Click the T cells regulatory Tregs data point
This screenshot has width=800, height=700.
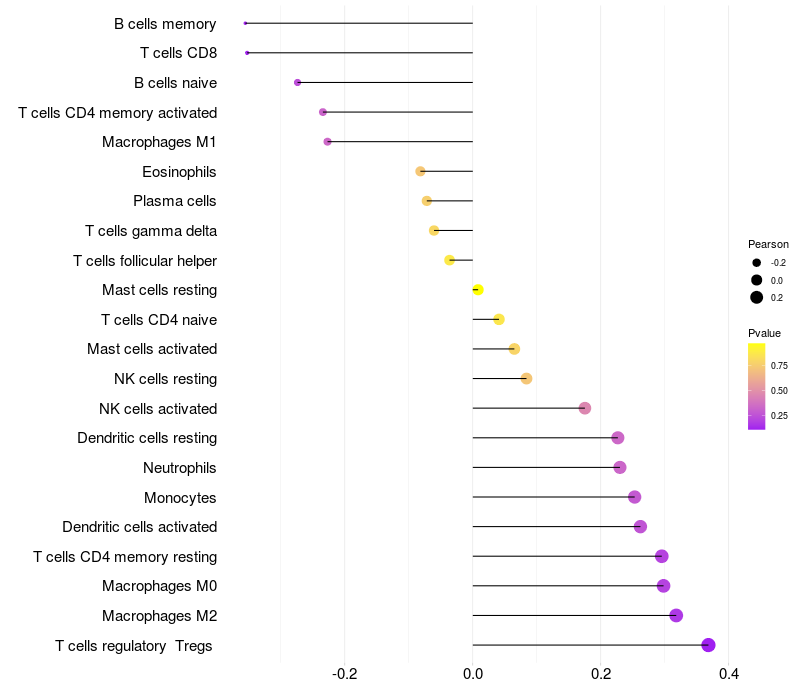pyautogui.click(x=708, y=645)
